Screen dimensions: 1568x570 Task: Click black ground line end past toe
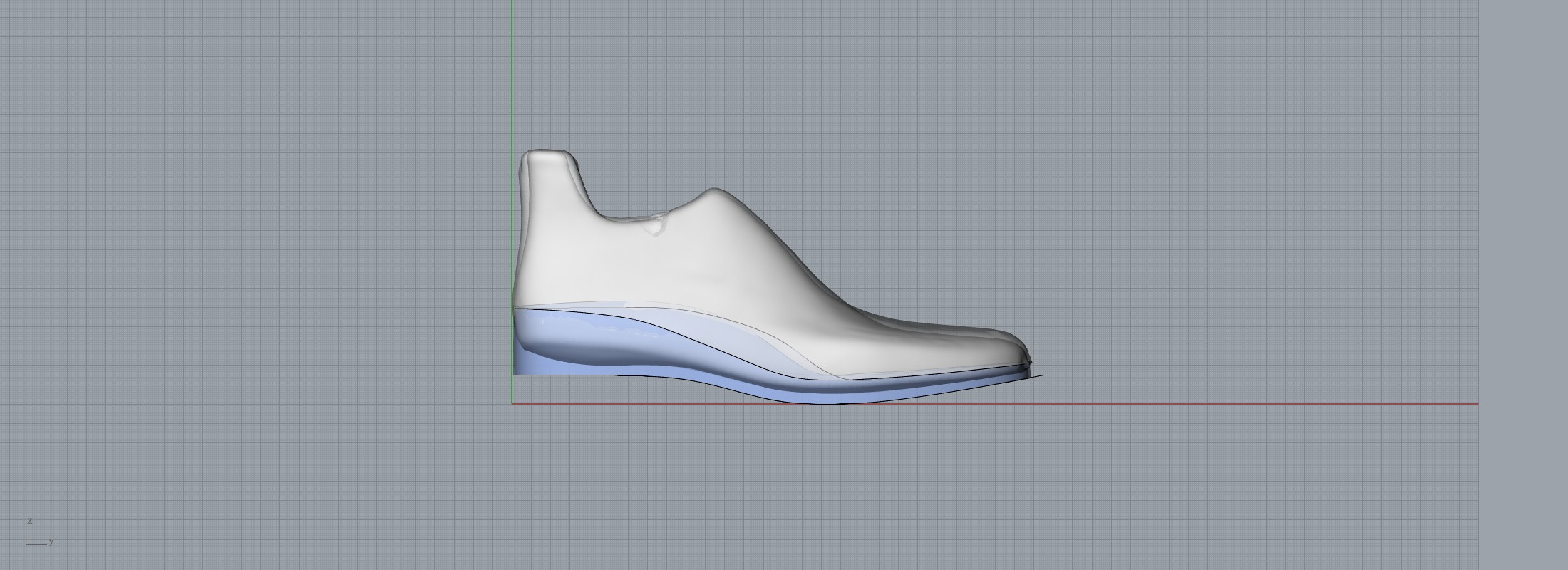coord(1041,375)
